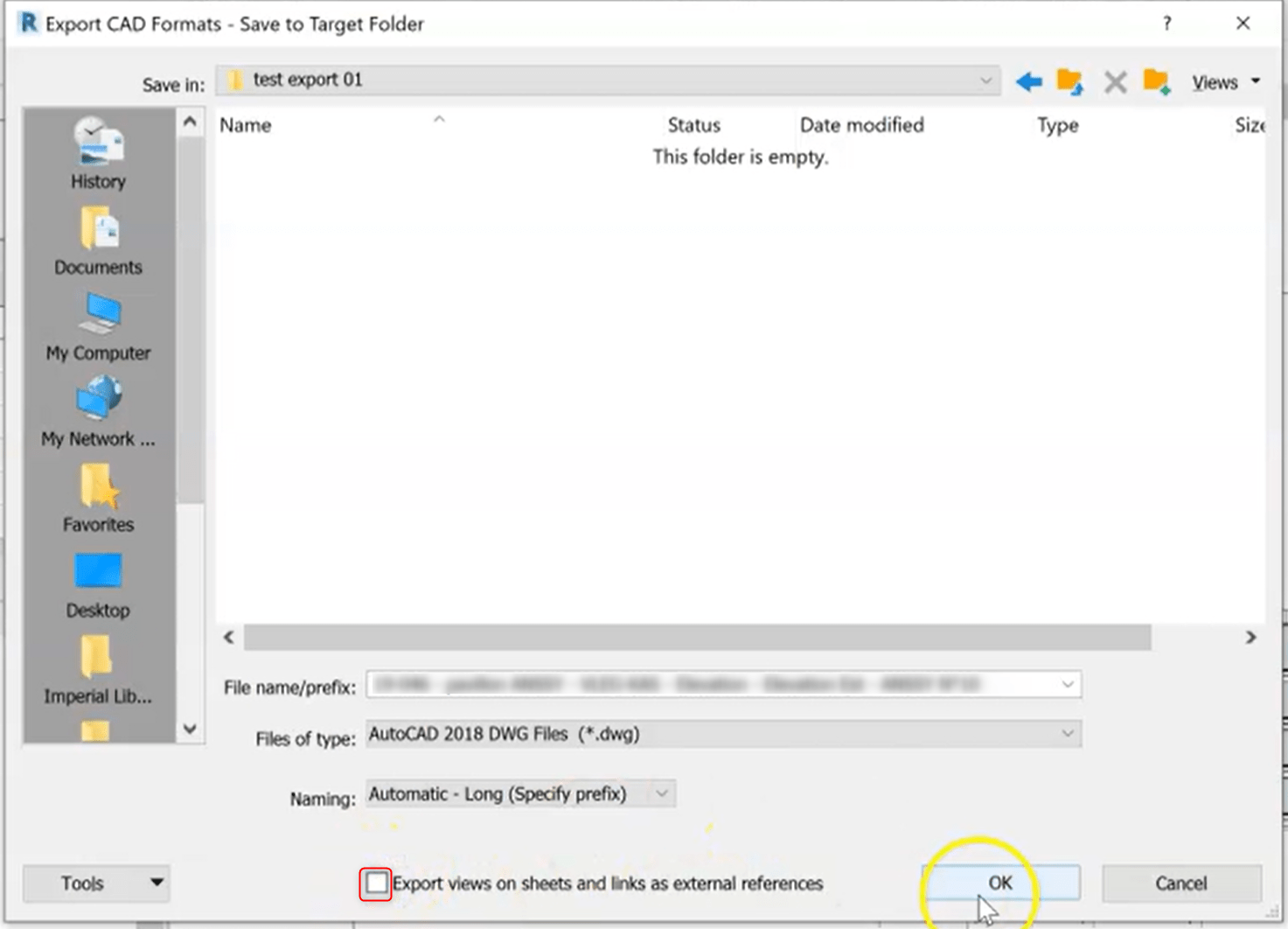This screenshot has height=929, width=1288.
Task: Sort by the Type column header
Action: [1058, 125]
